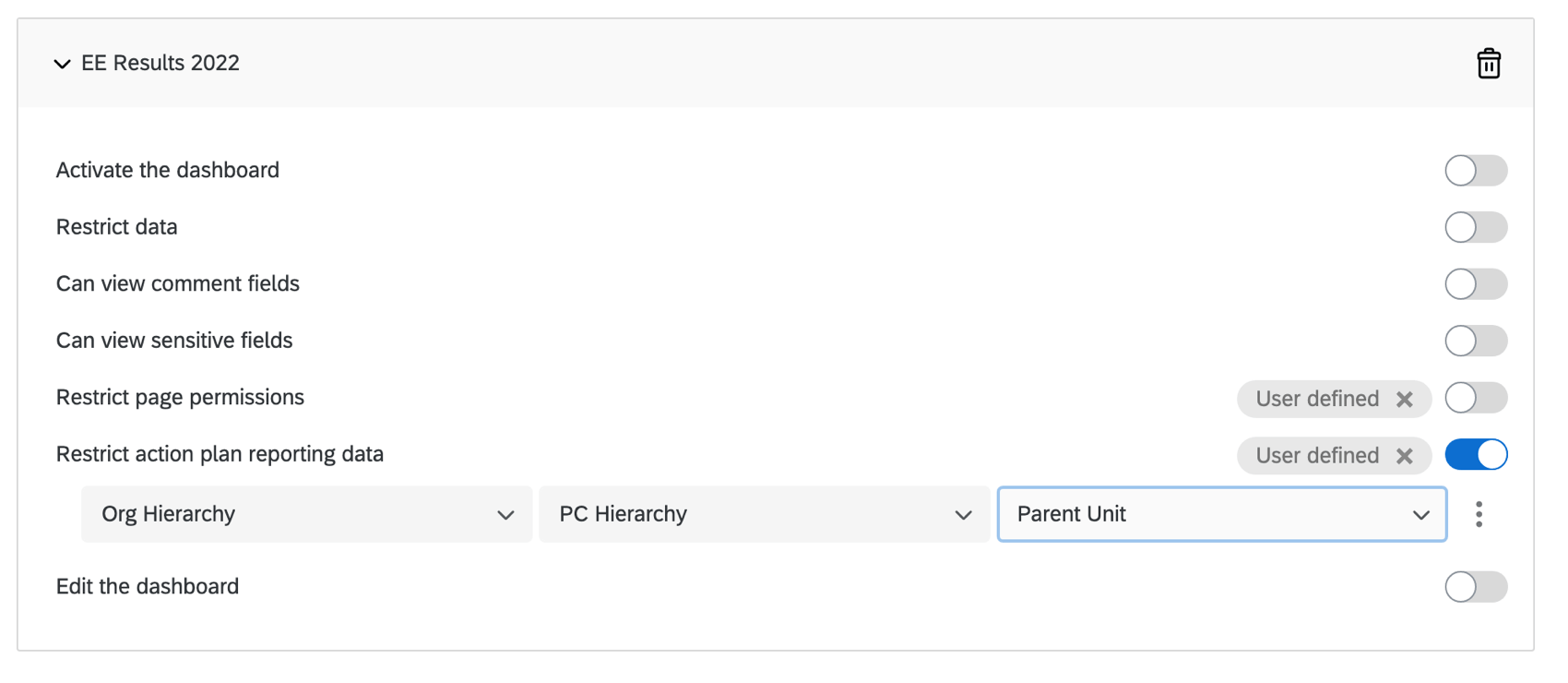Open the Org Hierarchy dropdown
Screen dimensions: 1568x683
tap(306, 514)
